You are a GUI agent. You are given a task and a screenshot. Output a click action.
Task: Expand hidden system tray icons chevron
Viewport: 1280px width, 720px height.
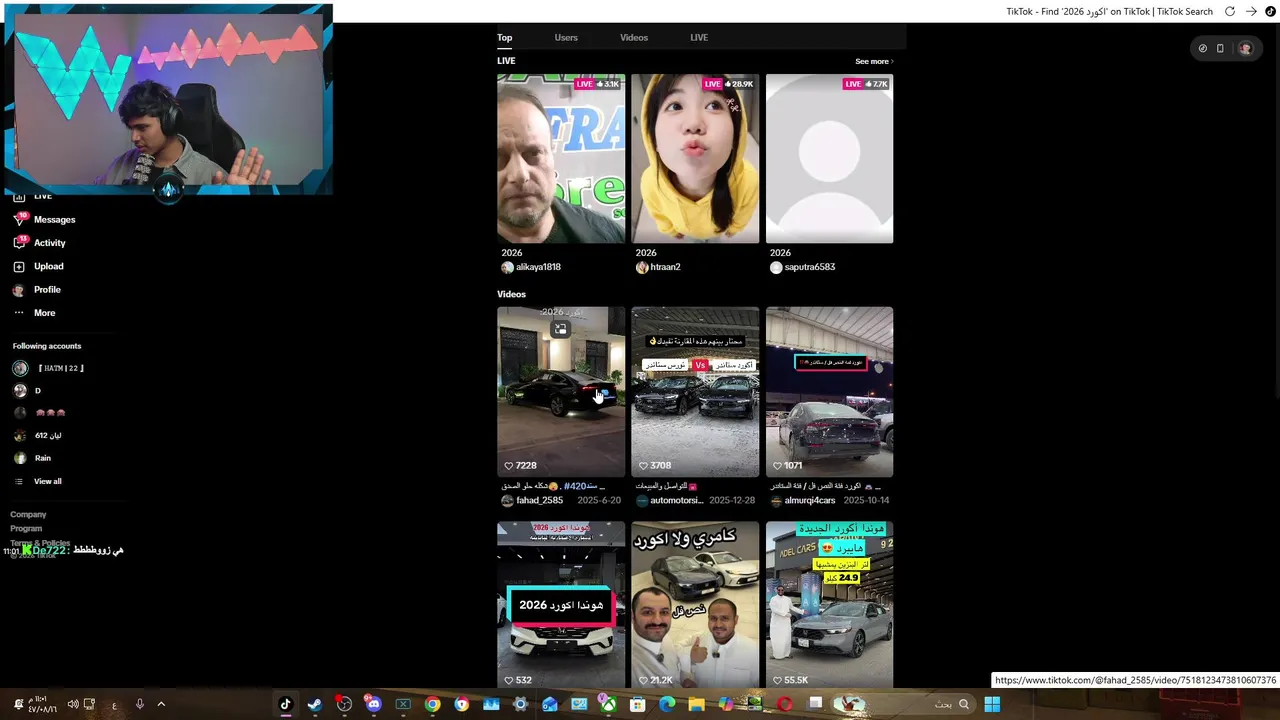tap(161, 704)
